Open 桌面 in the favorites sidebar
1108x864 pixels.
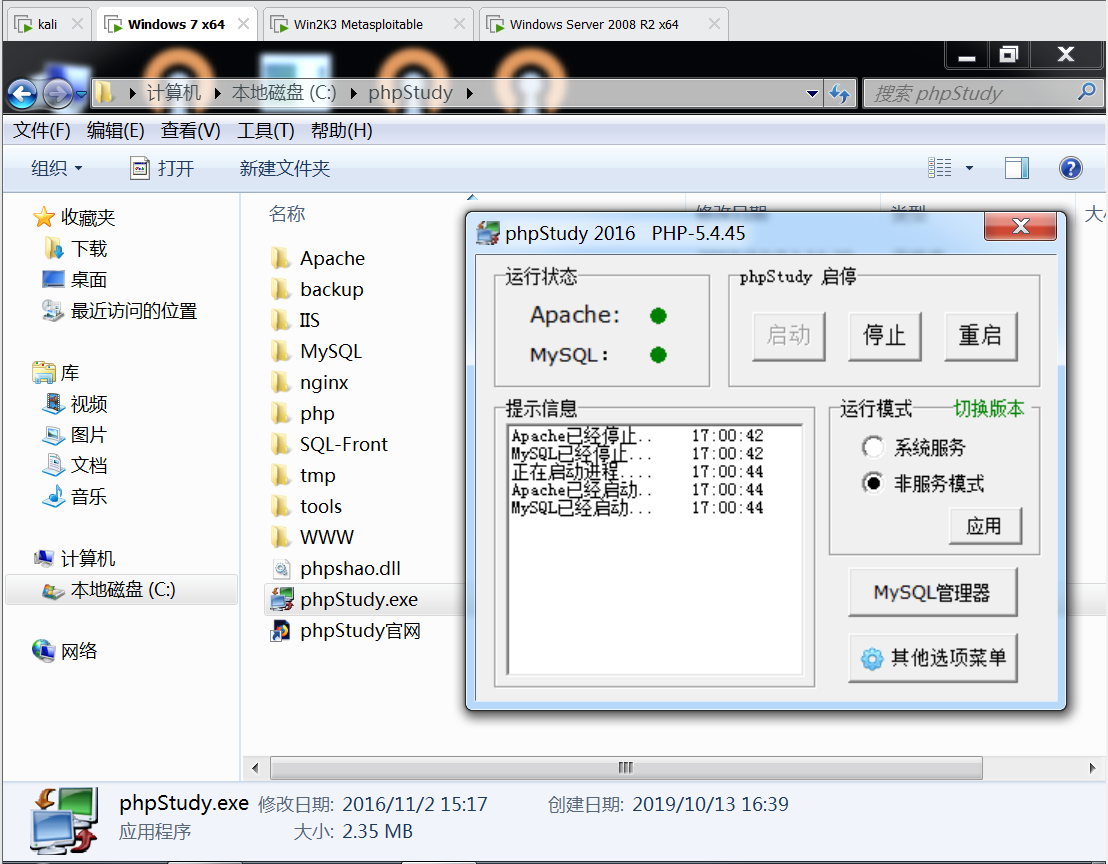point(75,280)
